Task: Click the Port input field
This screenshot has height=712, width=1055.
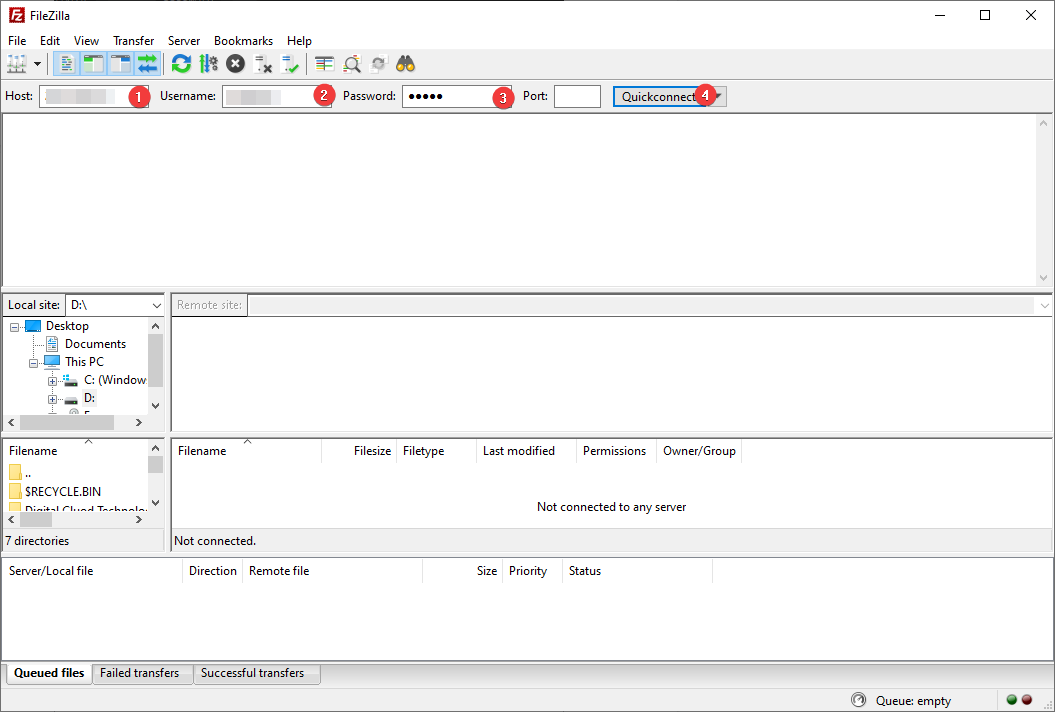Action: click(x=577, y=96)
